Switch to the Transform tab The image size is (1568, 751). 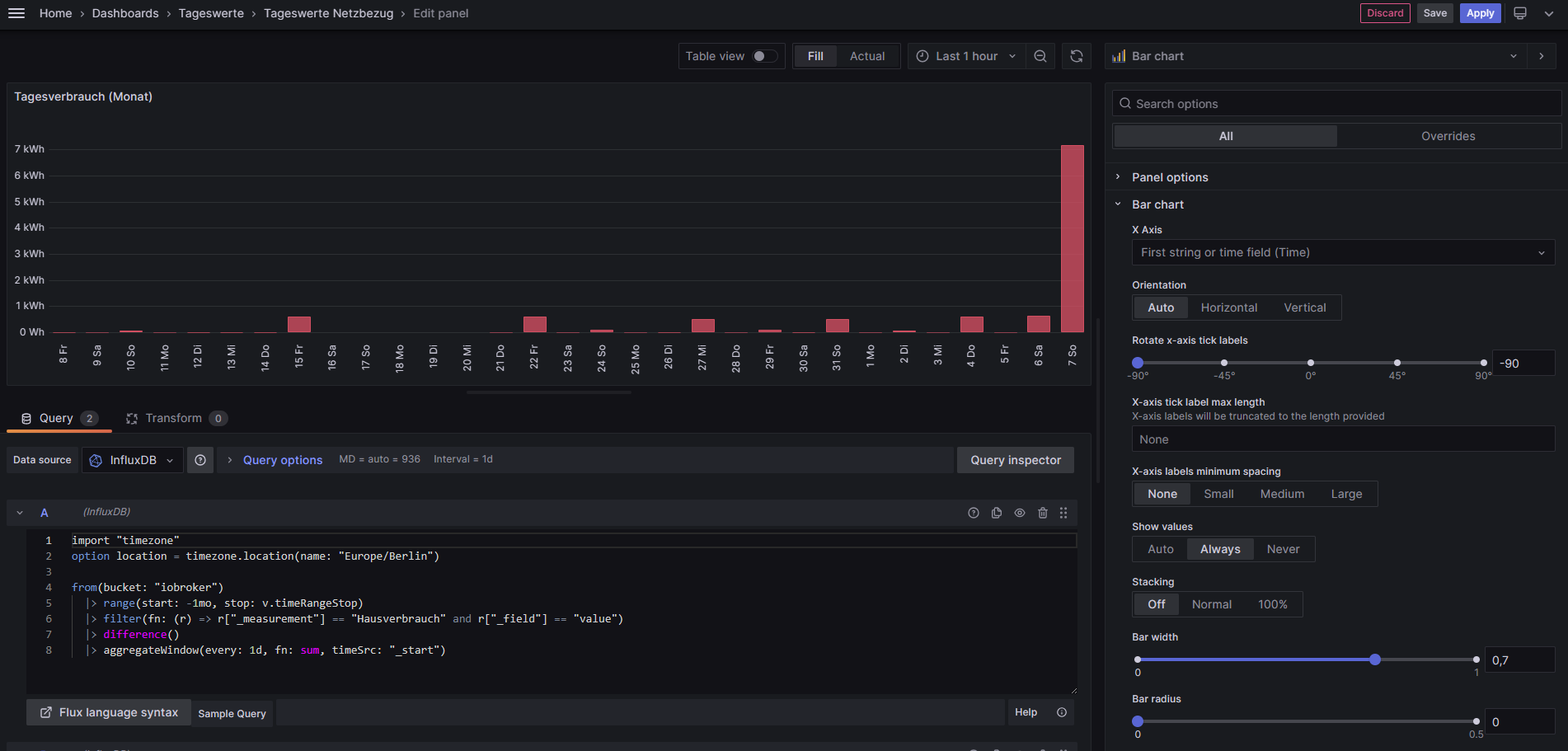pos(176,418)
